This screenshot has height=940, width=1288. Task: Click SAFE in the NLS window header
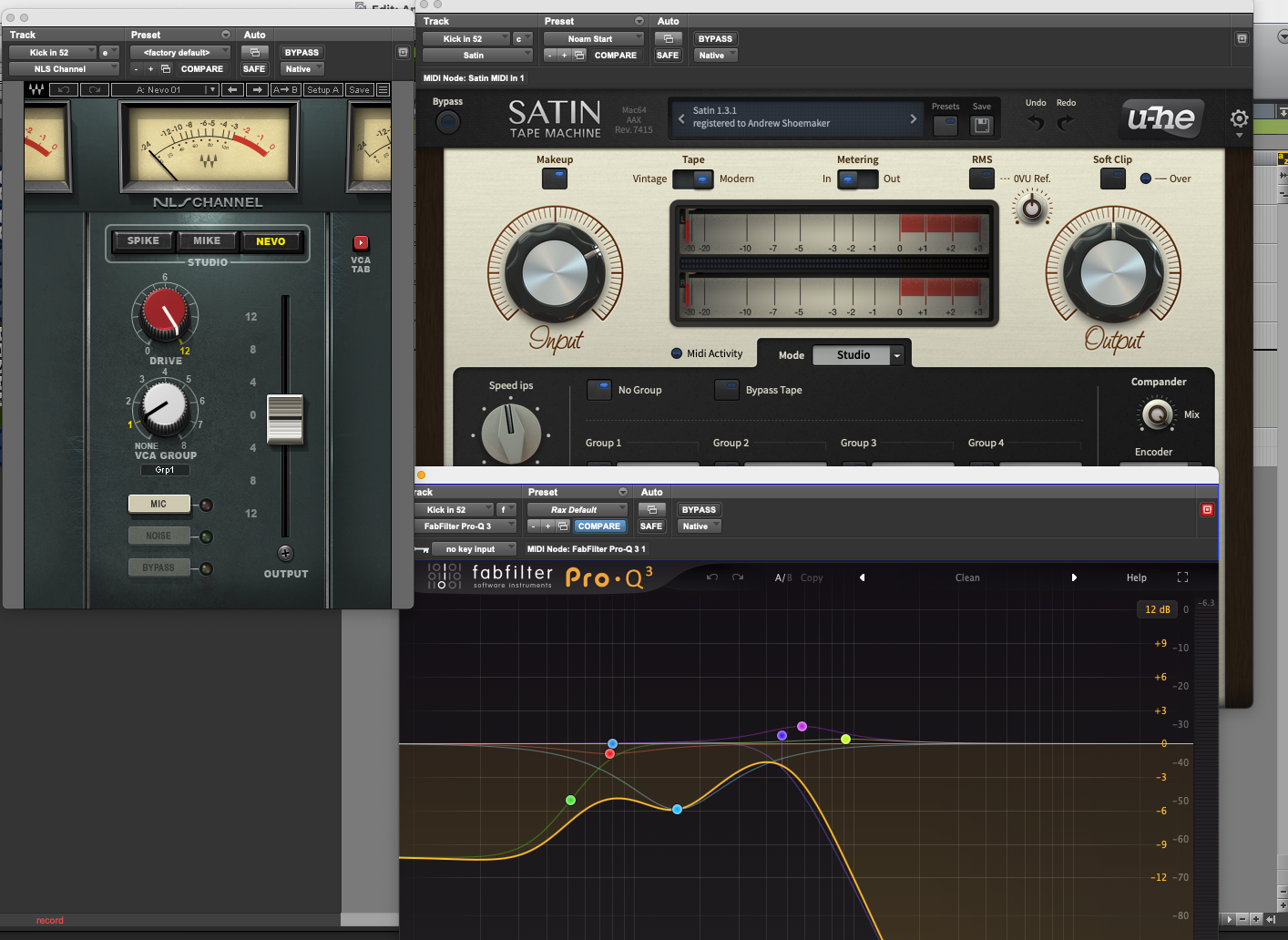pyautogui.click(x=254, y=69)
